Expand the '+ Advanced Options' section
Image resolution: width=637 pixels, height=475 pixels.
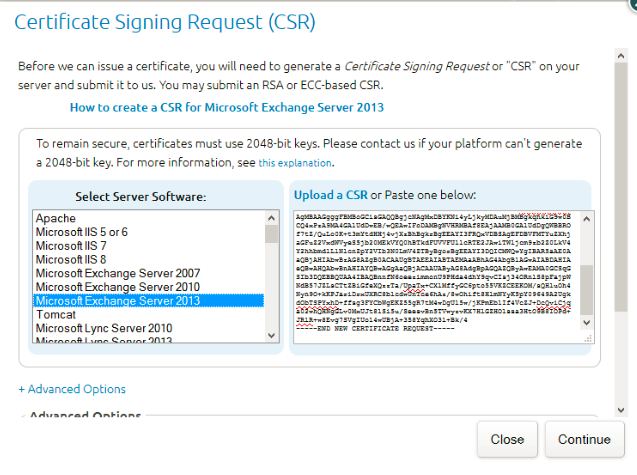click(x=72, y=389)
